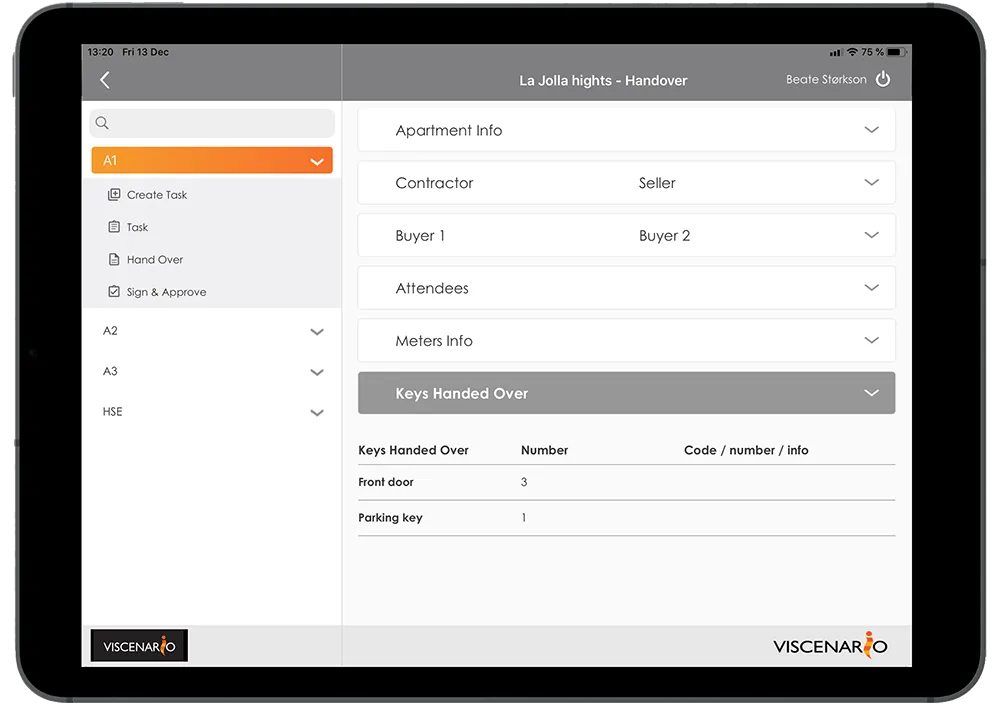Open the Task menu item
Viewport: 1000px width, 705px height.
137,227
